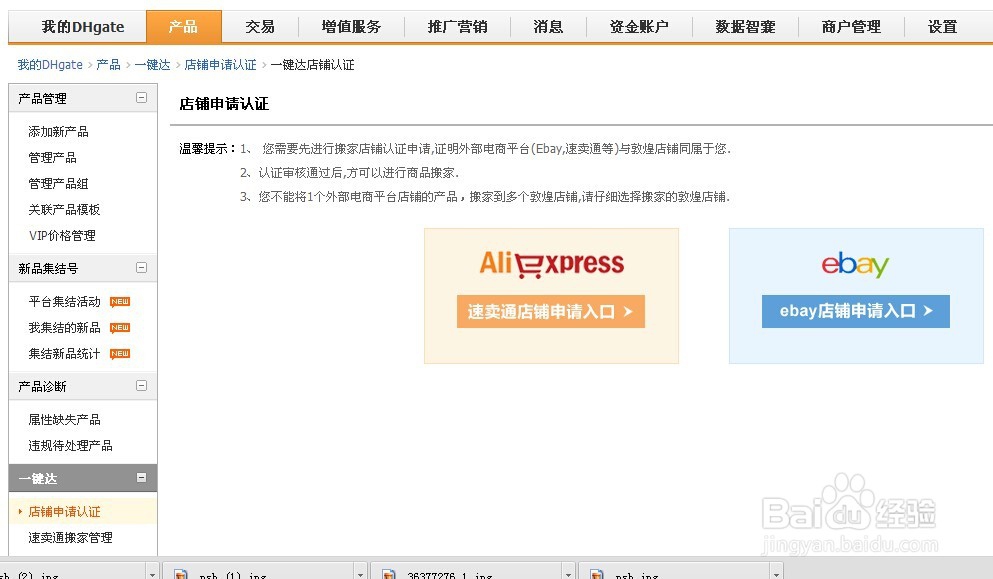Screen dimensions: 993x579
Task: Switch to the 资金账户 tab
Action: [x=639, y=27]
